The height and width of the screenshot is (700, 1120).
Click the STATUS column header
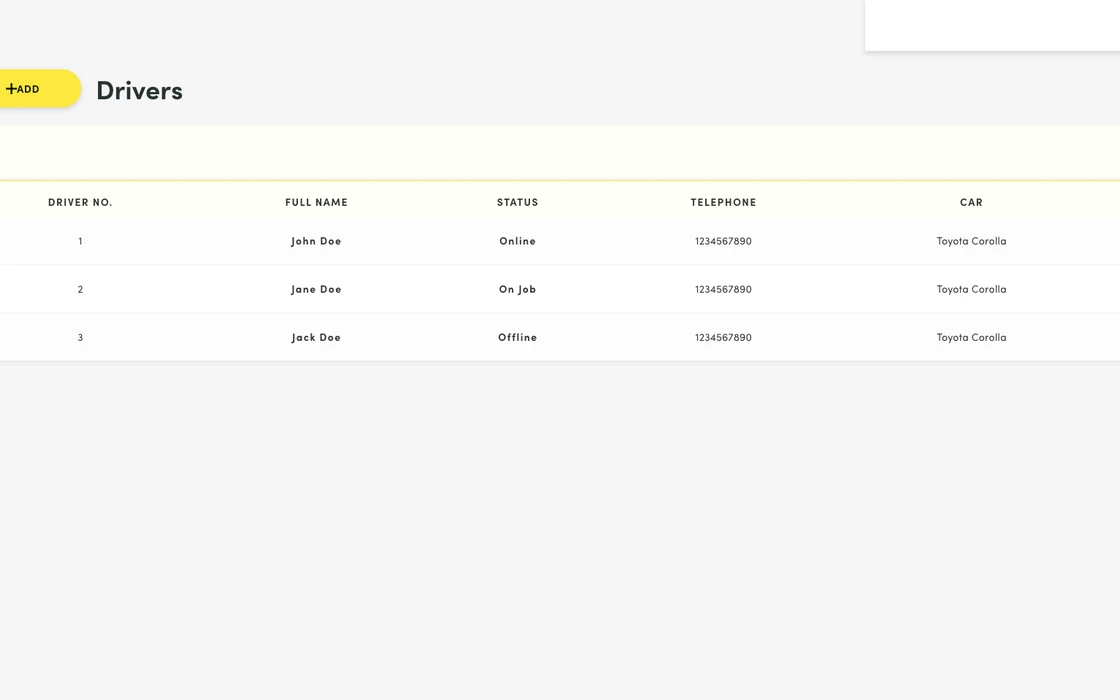tap(518, 202)
